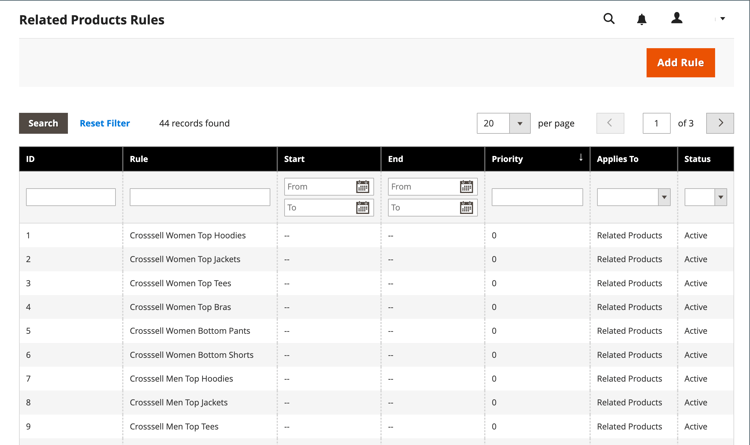750x445 pixels.
Task: Open rule Crosssell Women Bottom Shorts
Action: [191, 355]
